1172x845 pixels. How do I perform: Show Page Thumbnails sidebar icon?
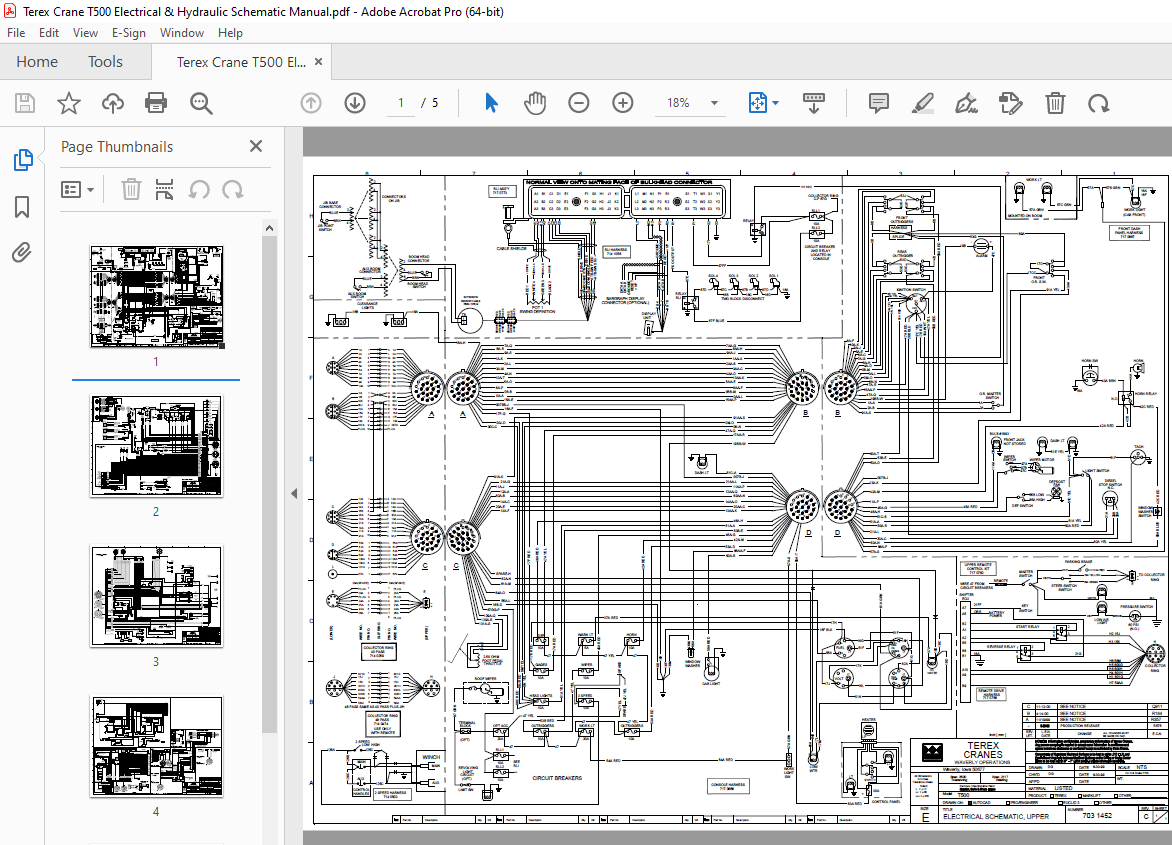click(x=22, y=160)
